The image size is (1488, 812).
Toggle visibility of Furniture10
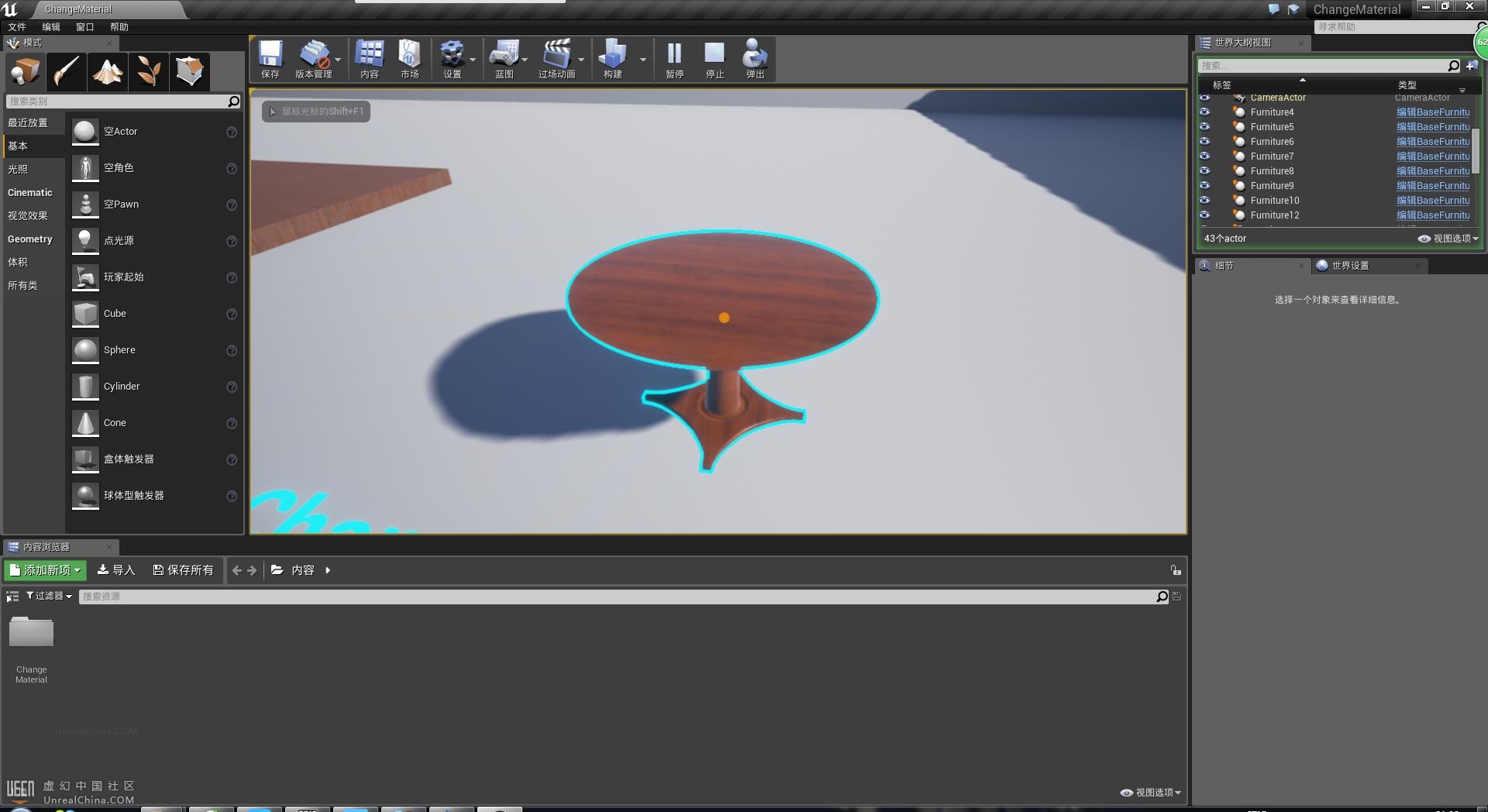click(1204, 201)
